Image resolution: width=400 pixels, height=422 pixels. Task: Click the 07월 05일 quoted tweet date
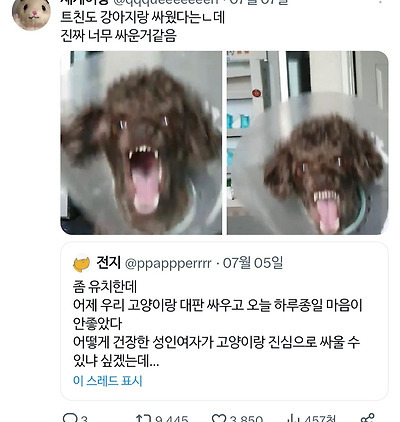point(253,263)
